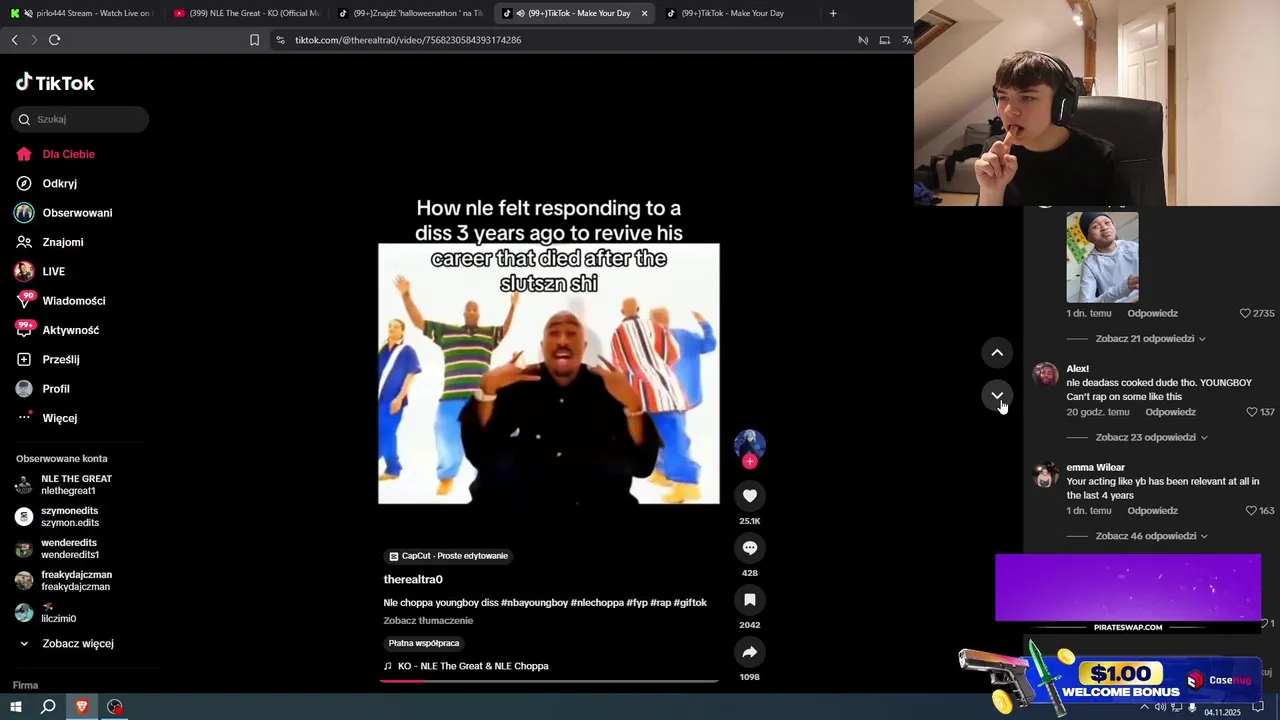
Task: Click the tiktok.com address bar URL
Action: tap(408, 40)
